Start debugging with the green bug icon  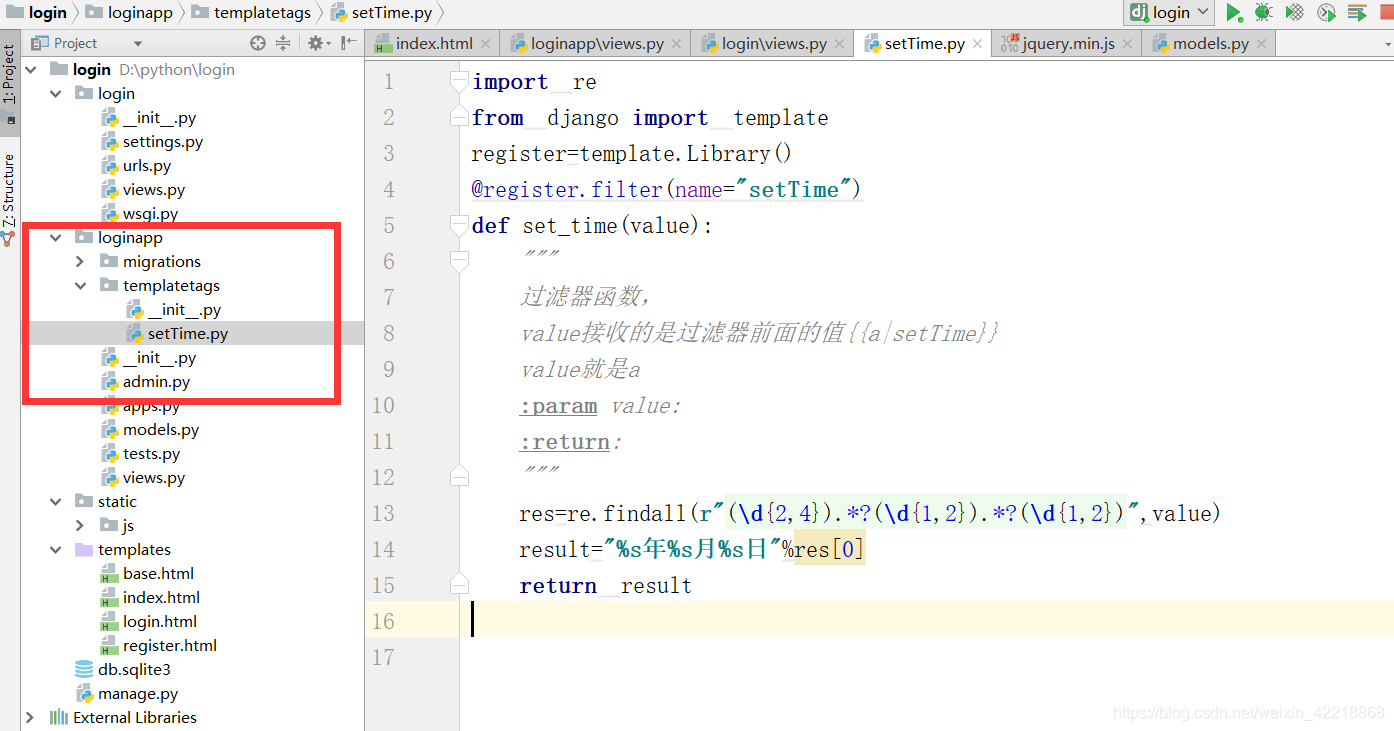[1263, 13]
